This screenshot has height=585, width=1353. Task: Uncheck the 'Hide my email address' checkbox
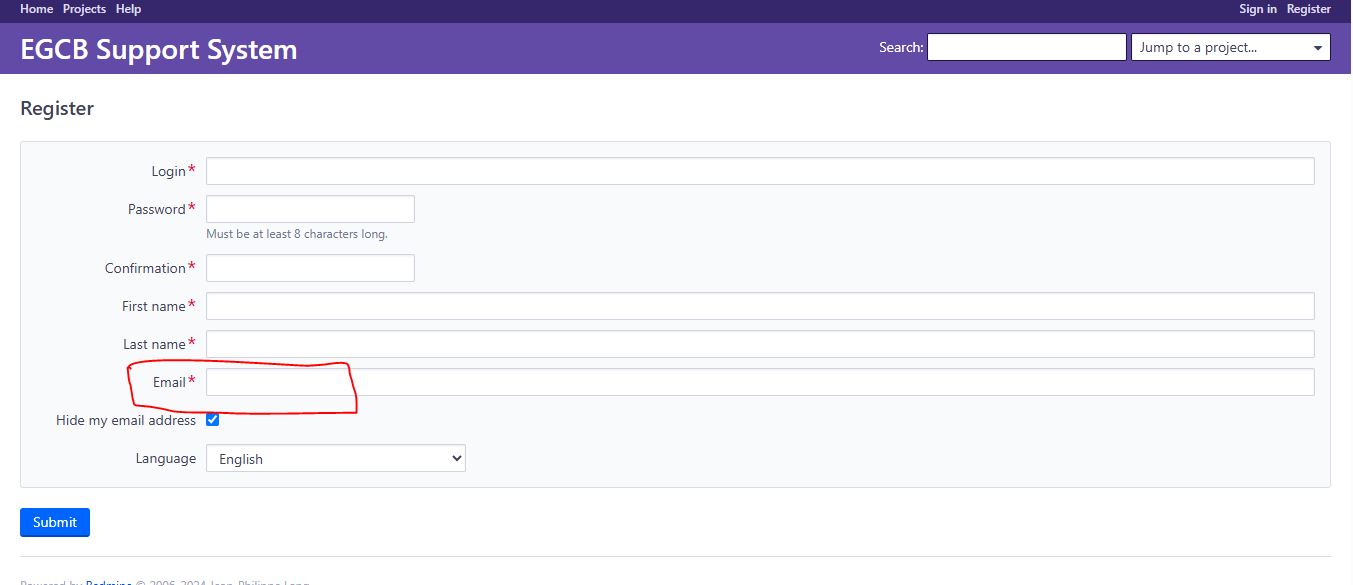(x=212, y=420)
